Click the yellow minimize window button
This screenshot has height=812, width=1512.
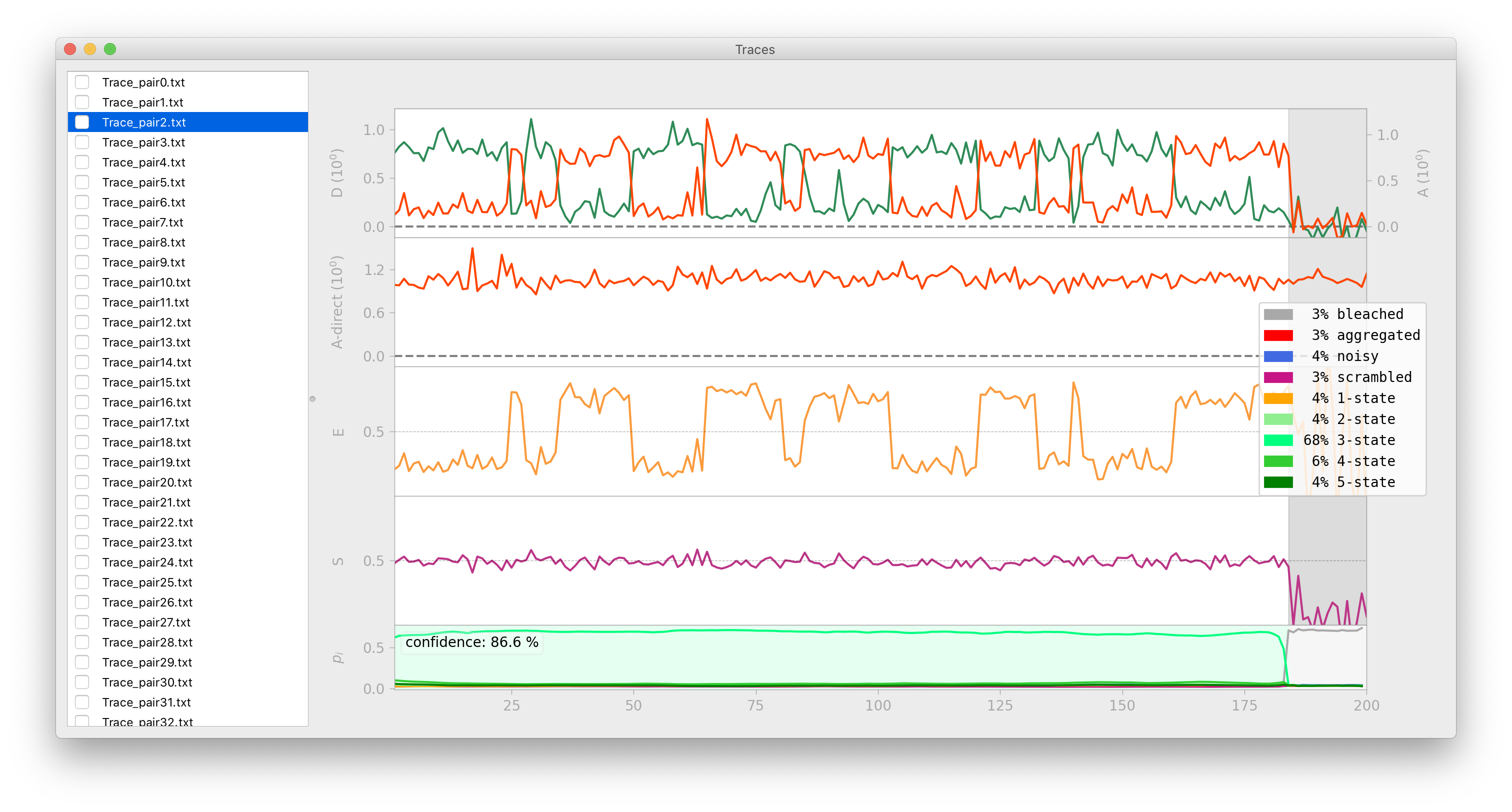click(x=90, y=49)
